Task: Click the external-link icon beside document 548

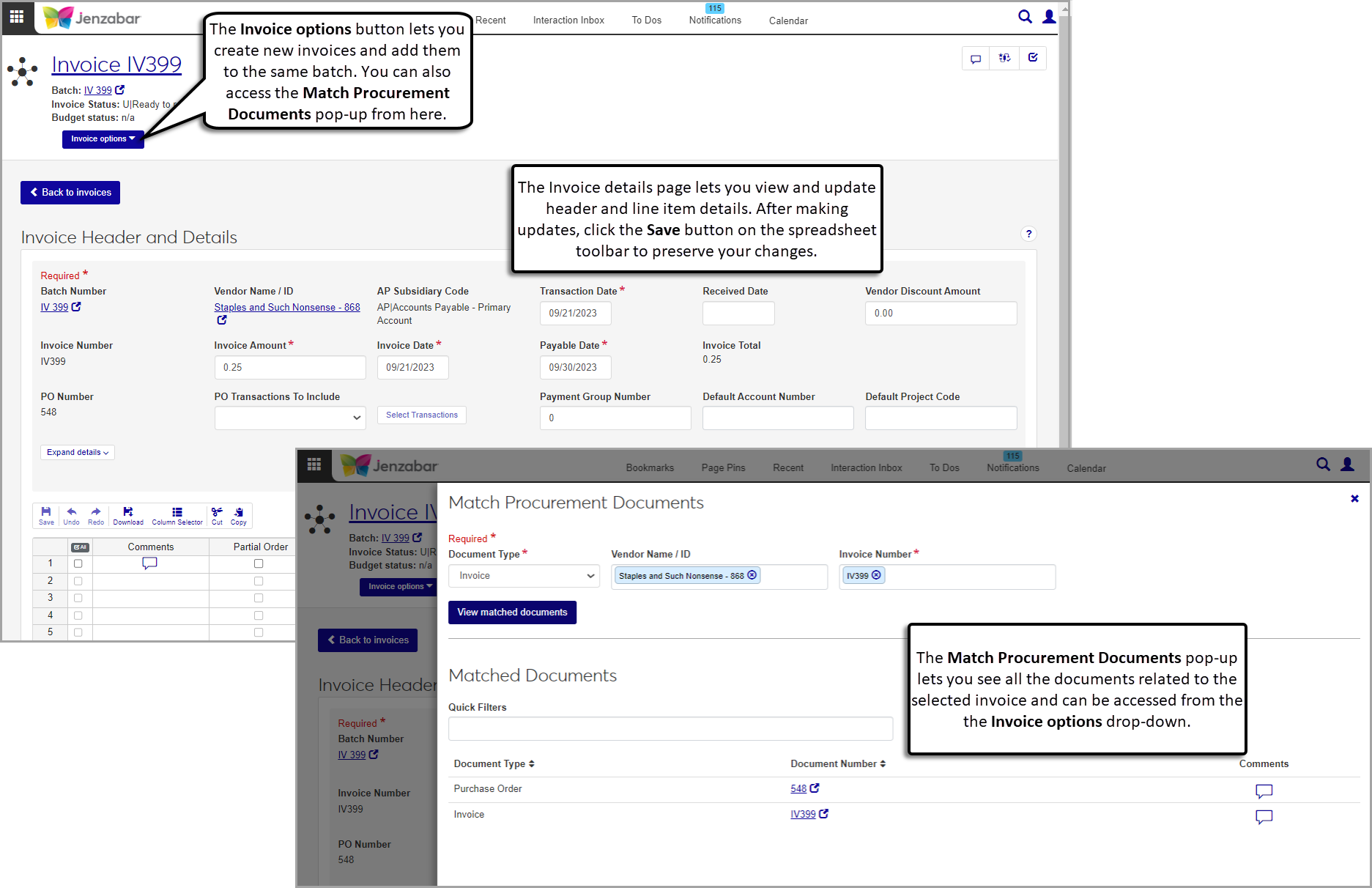Action: pos(815,788)
